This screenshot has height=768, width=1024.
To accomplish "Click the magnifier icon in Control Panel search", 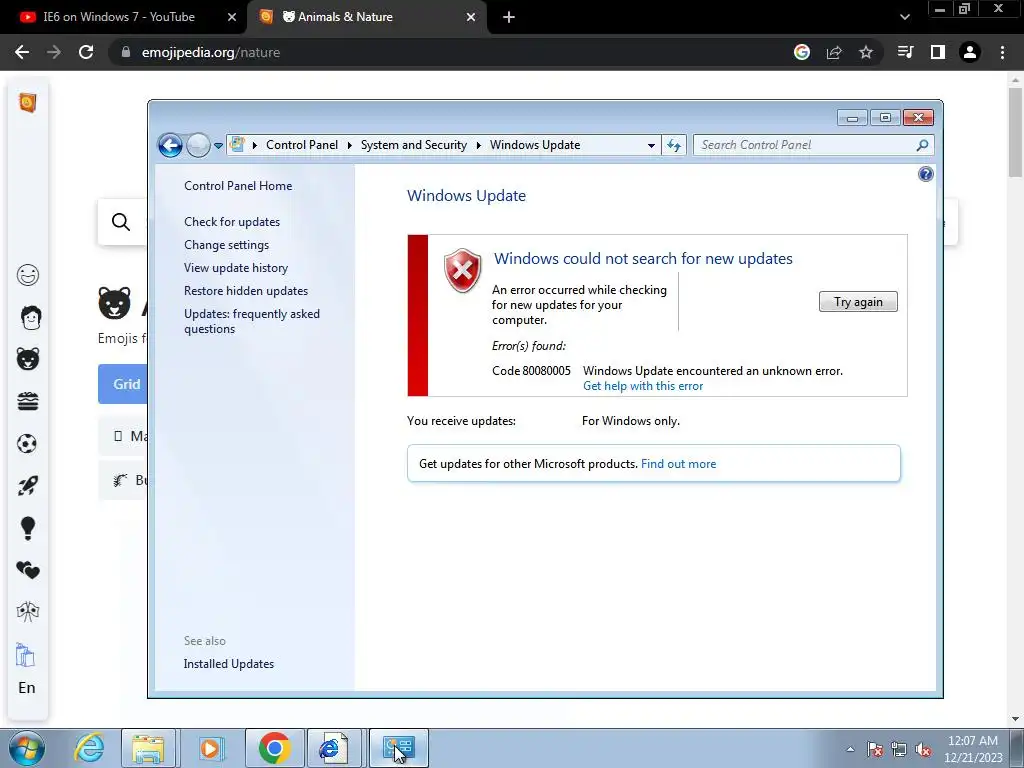I will [923, 145].
